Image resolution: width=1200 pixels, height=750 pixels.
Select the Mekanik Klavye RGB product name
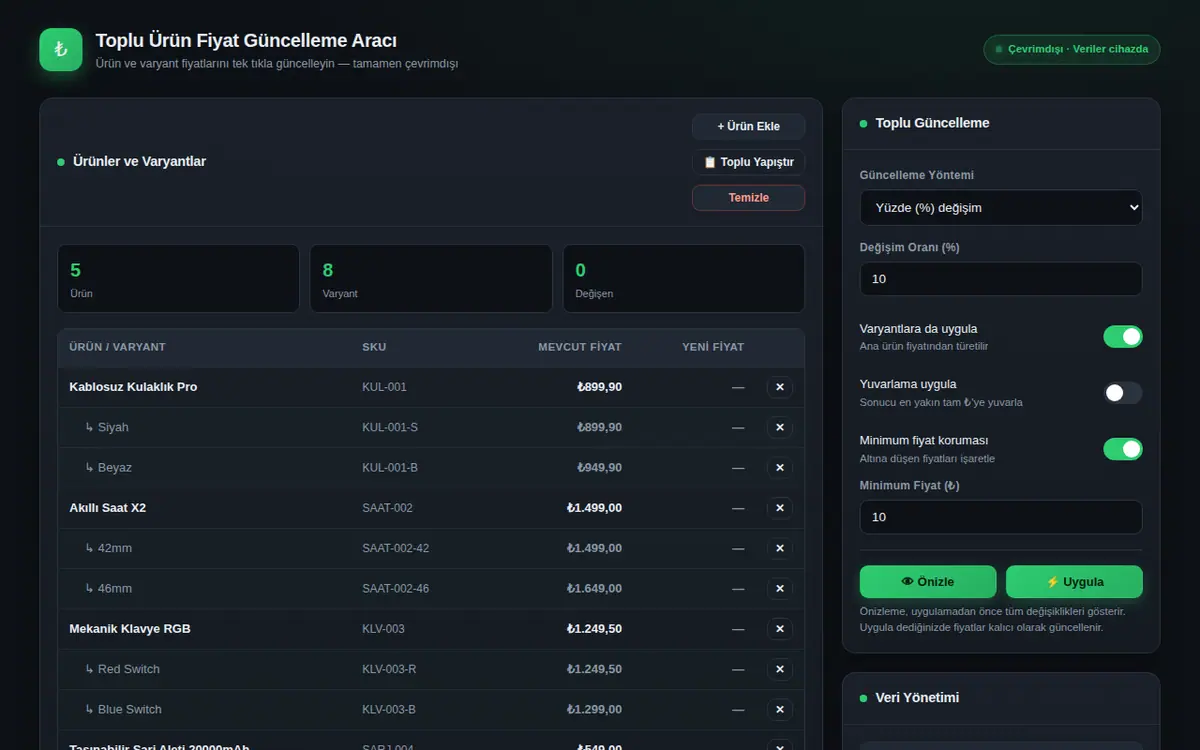[x=130, y=629]
